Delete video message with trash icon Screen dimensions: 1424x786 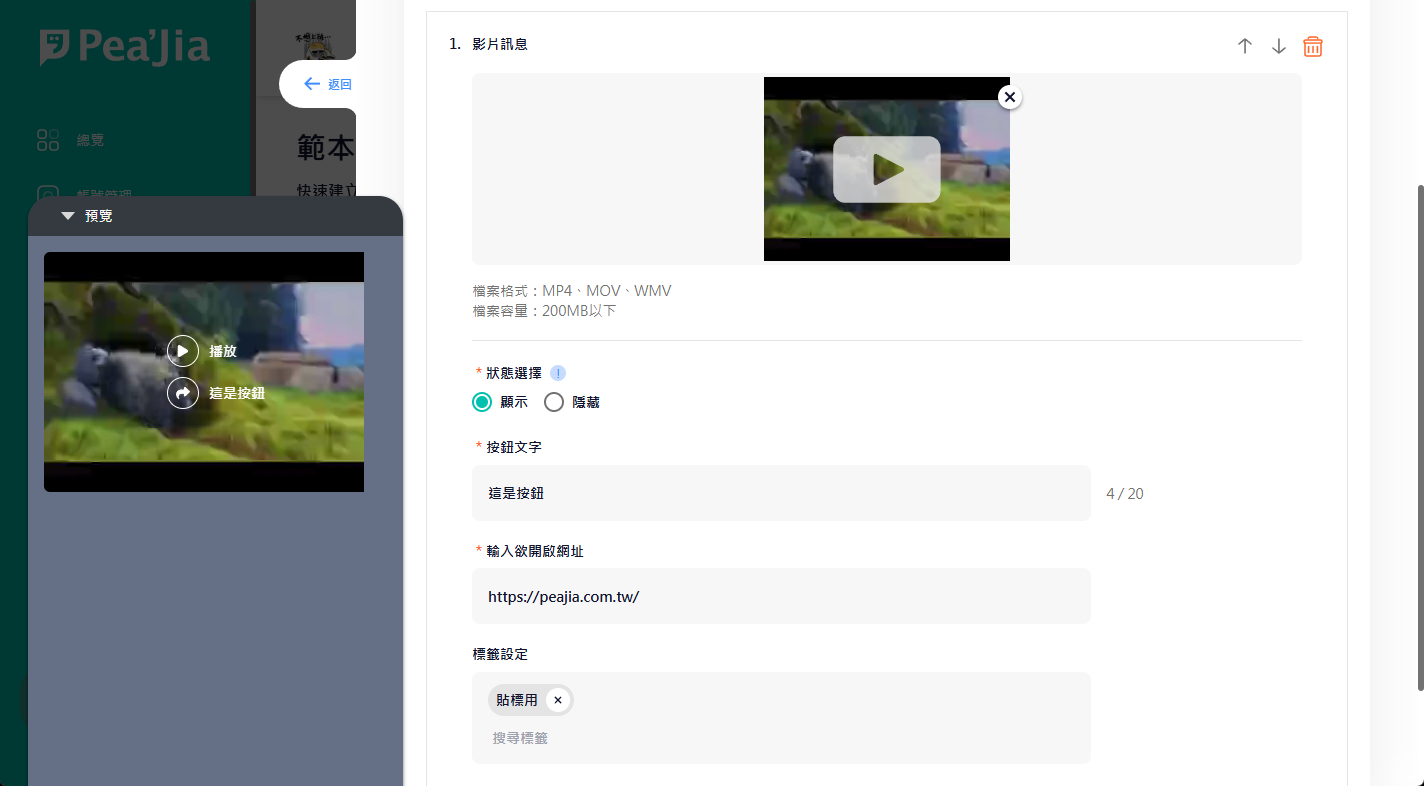click(x=1313, y=46)
